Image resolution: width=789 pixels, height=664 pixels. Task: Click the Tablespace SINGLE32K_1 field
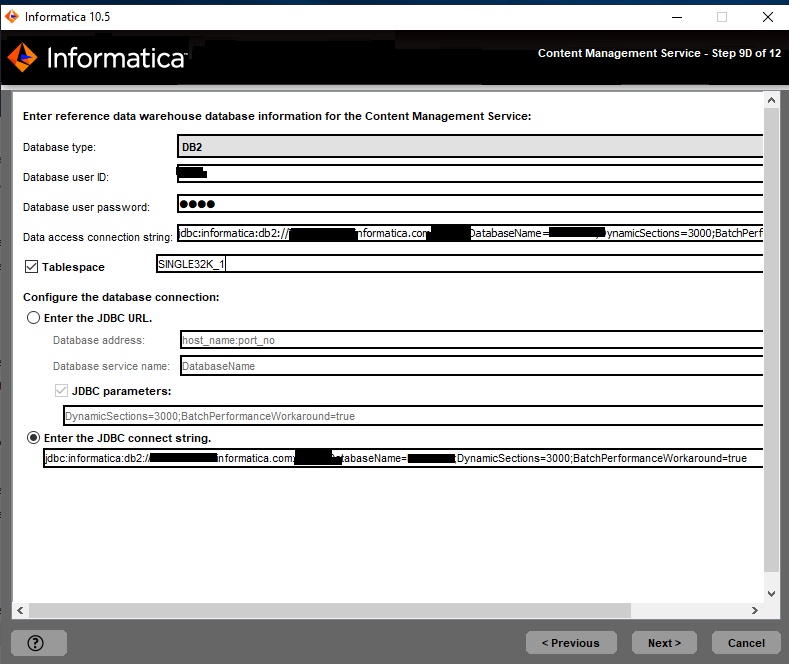(x=459, y=264)
